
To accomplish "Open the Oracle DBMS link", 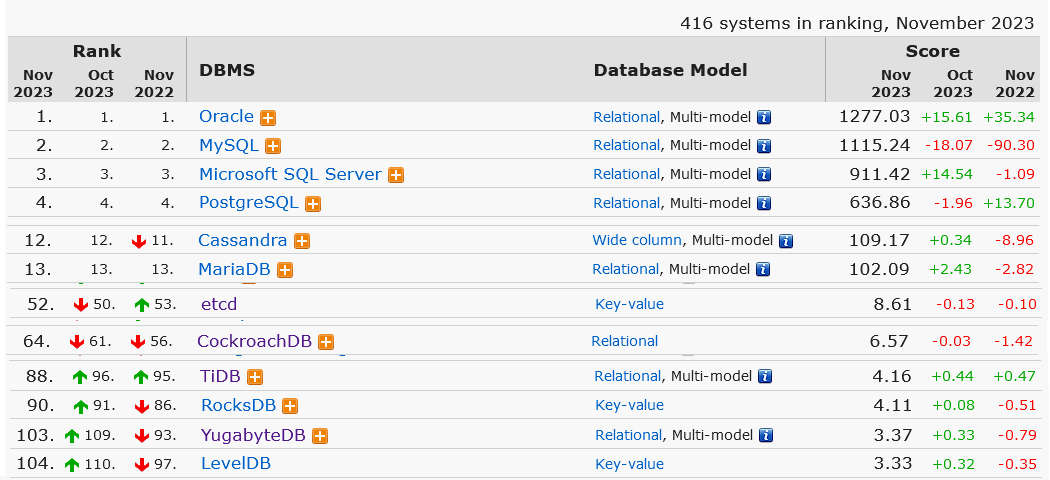I will 226,116.
